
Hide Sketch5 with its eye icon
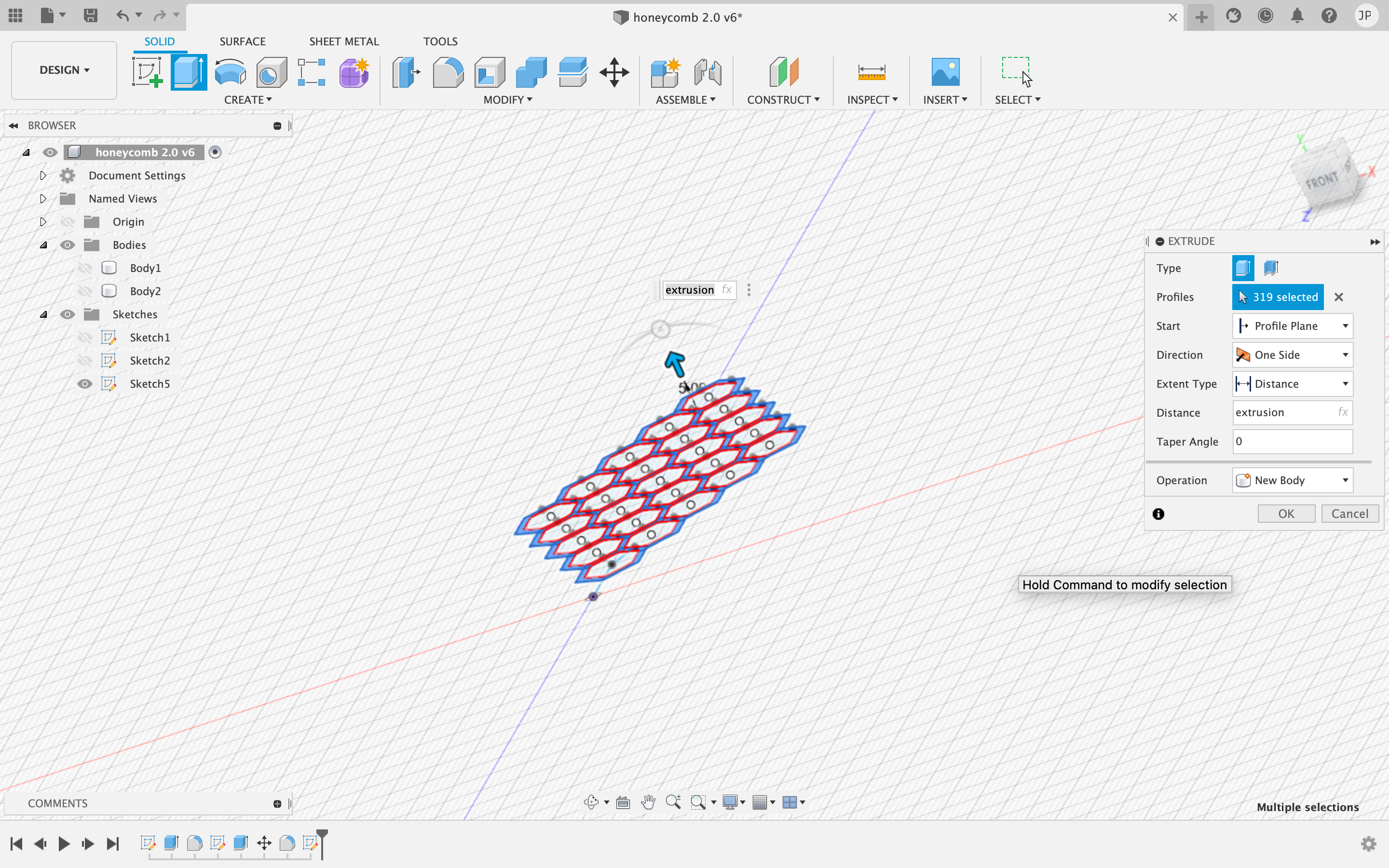tap(85, 384)
